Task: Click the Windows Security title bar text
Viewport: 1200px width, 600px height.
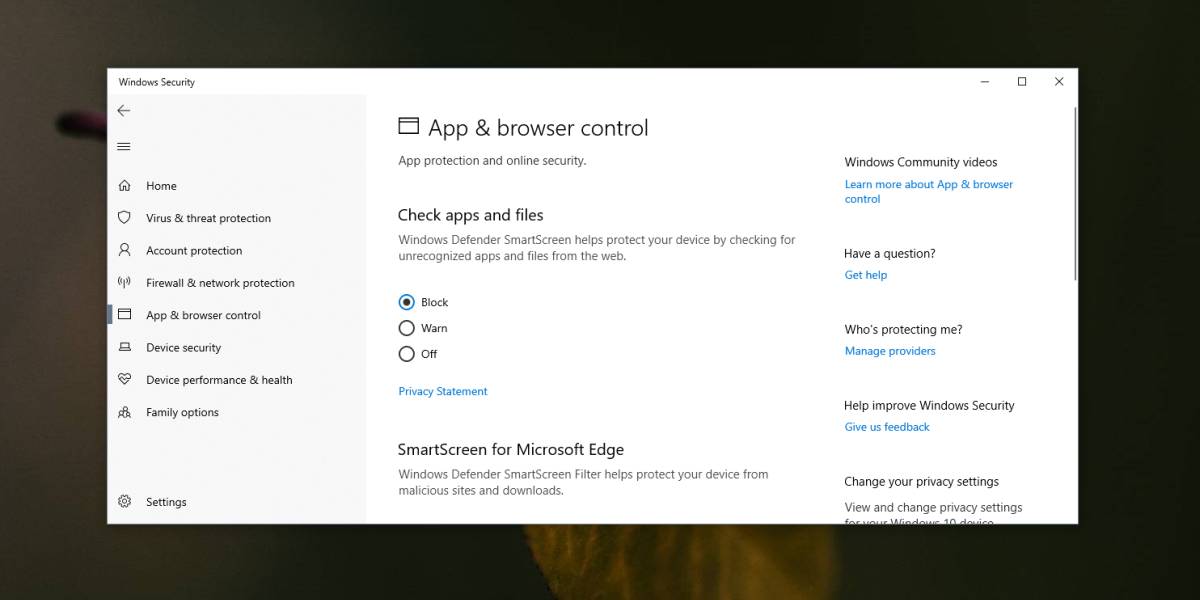Action: coord(157,82)
